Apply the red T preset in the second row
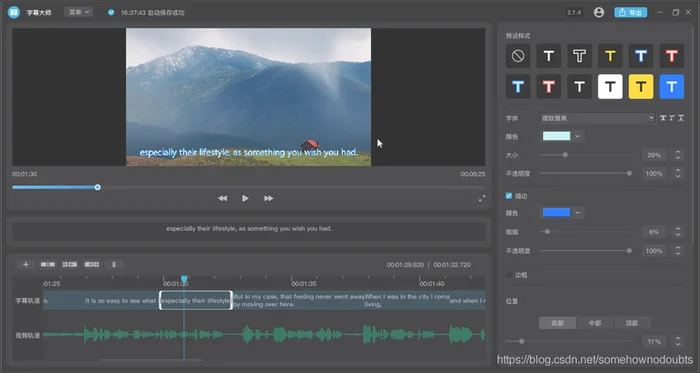700x373 pixels. pyautogui.click(x=549, y=87)
